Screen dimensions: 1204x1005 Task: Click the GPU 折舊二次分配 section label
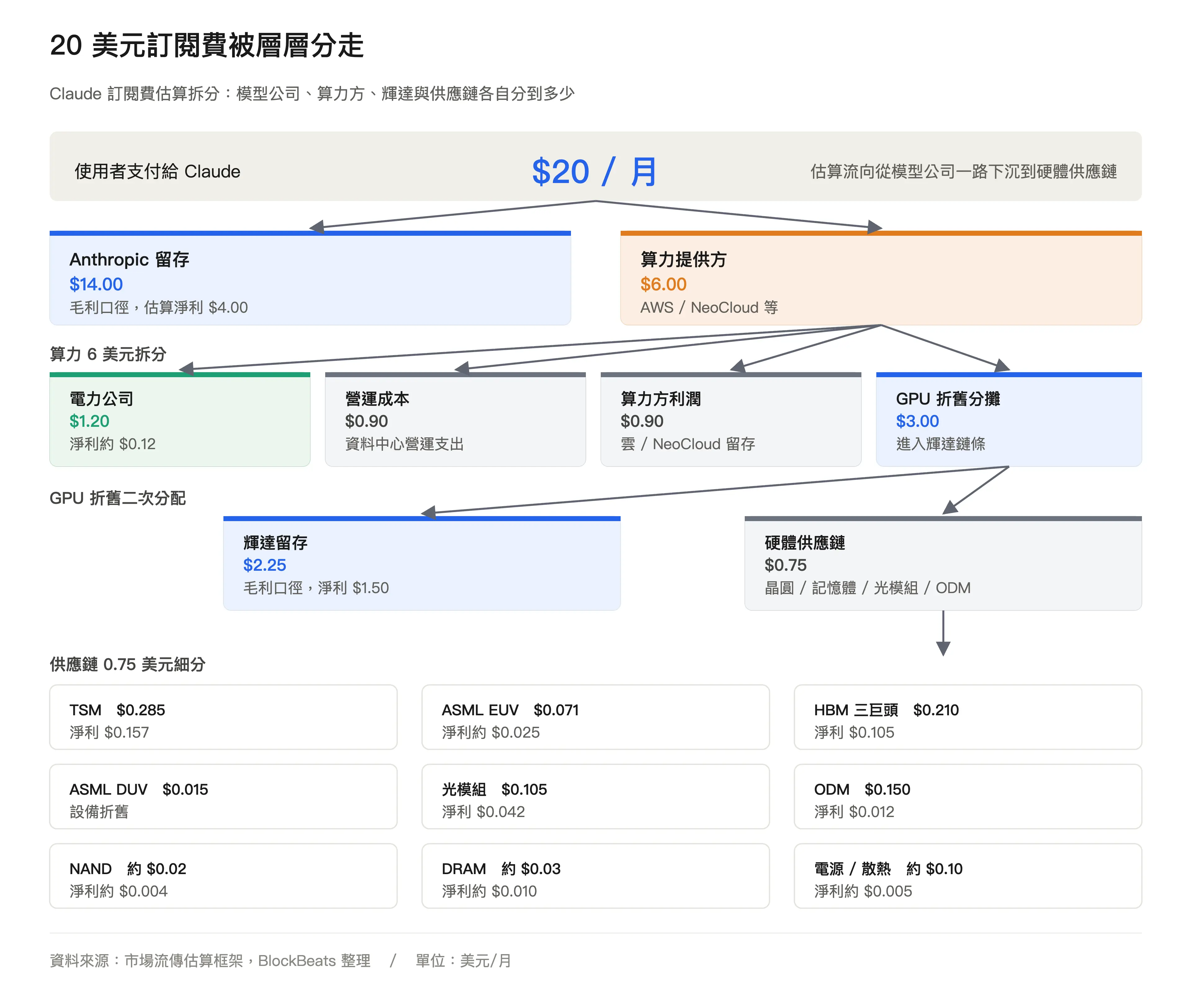pos(118,498)
